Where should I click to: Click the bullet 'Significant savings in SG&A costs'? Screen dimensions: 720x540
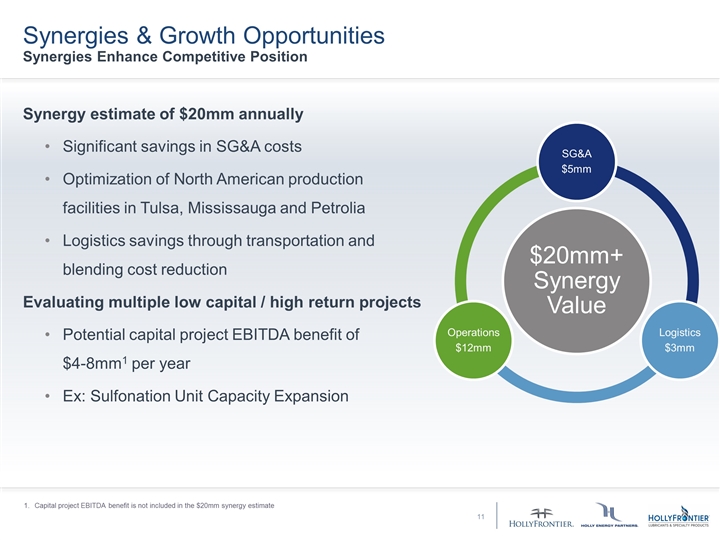point(182,146)
